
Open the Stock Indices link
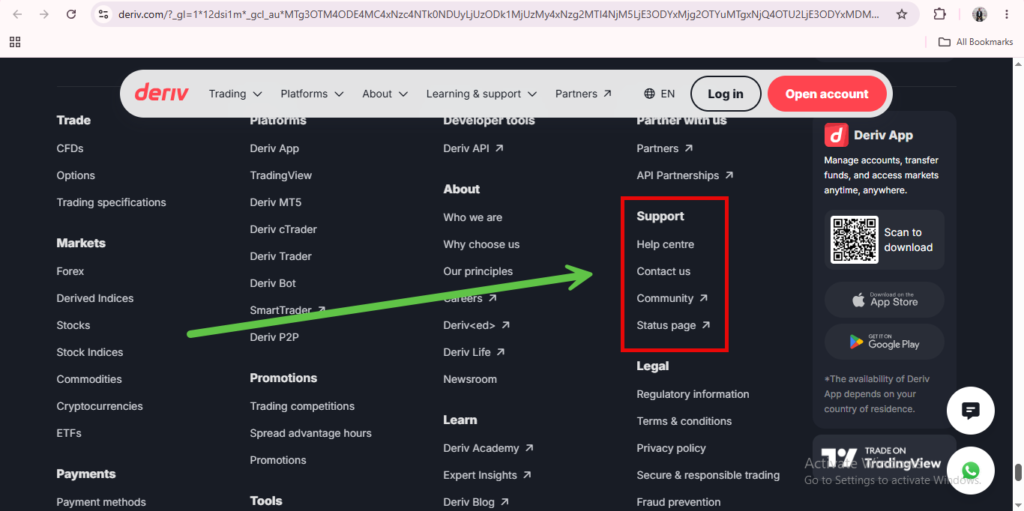click(89, 352)
